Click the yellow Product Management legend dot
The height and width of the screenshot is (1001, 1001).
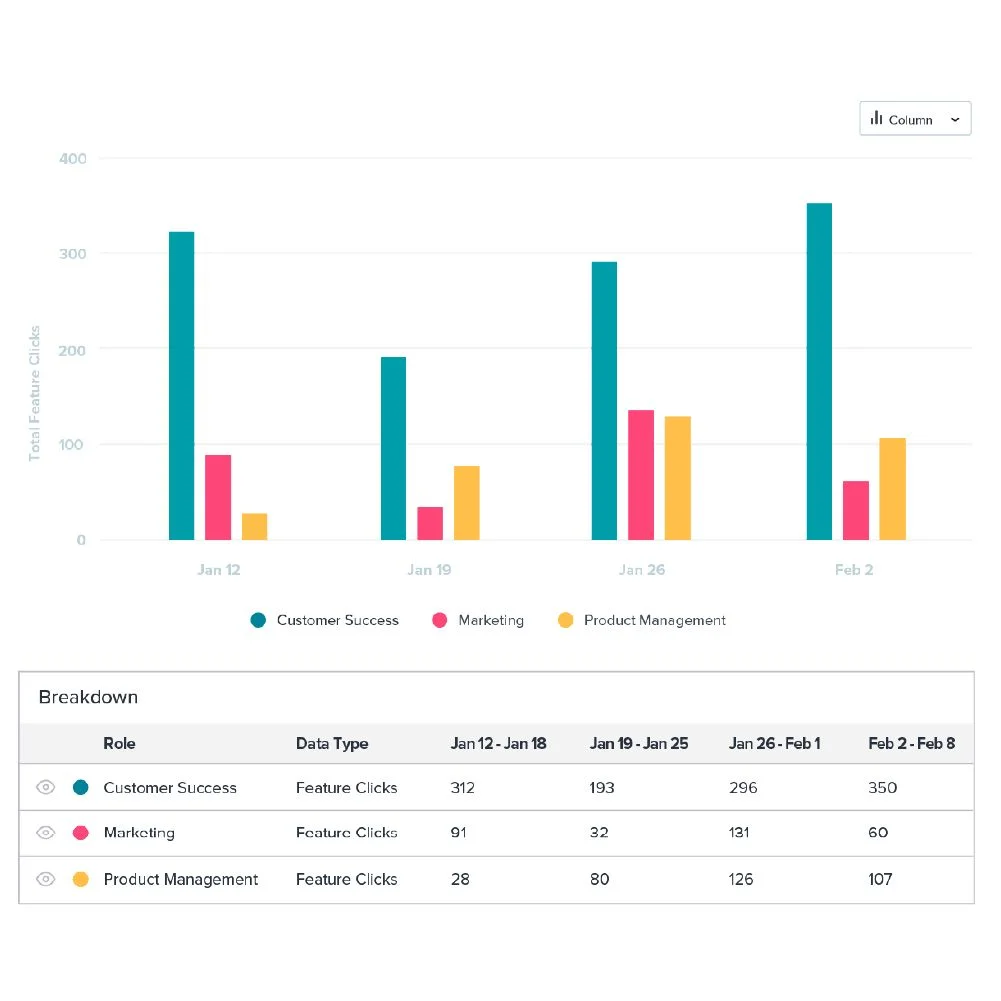click(566, 620)
